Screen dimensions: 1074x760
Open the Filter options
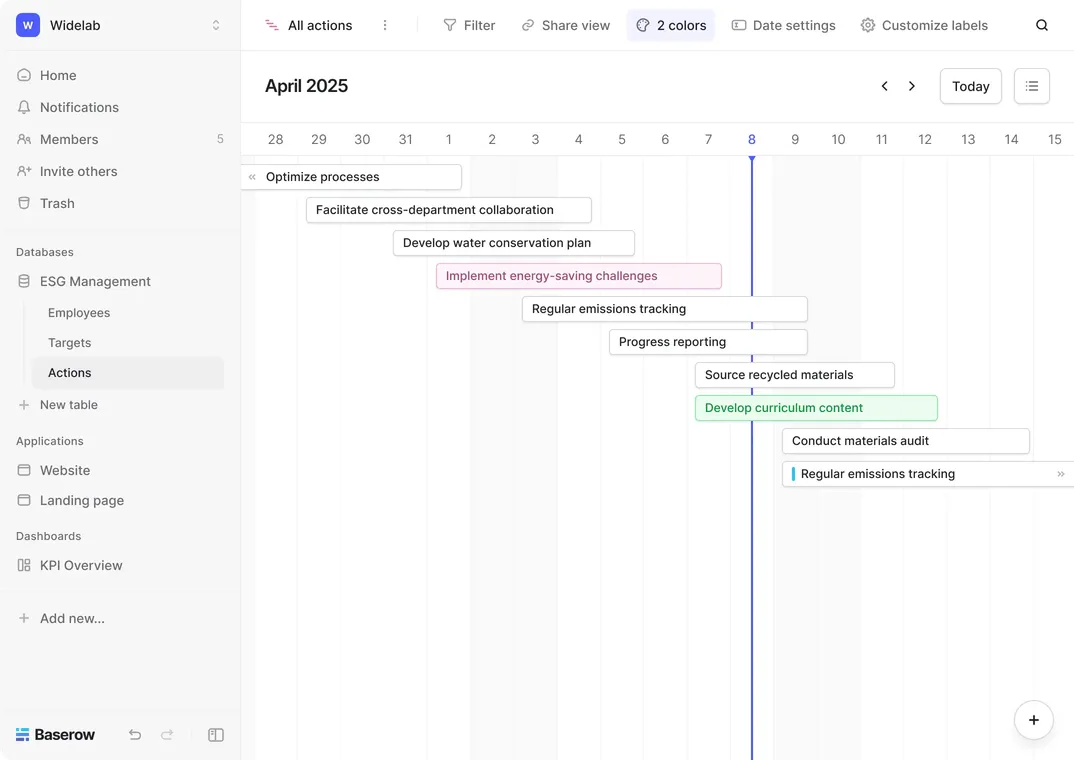(x=469, y=25)
